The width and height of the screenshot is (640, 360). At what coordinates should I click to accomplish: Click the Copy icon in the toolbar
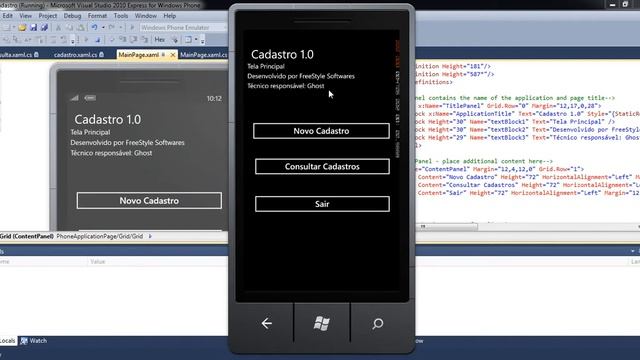[69, 27]
